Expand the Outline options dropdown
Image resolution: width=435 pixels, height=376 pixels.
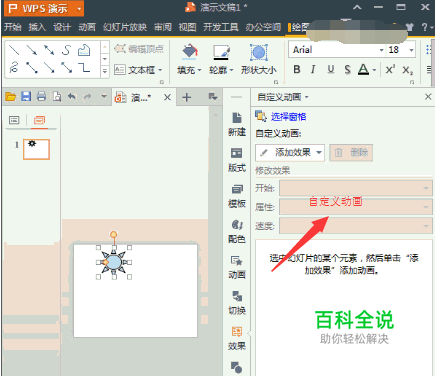[231, 70]
